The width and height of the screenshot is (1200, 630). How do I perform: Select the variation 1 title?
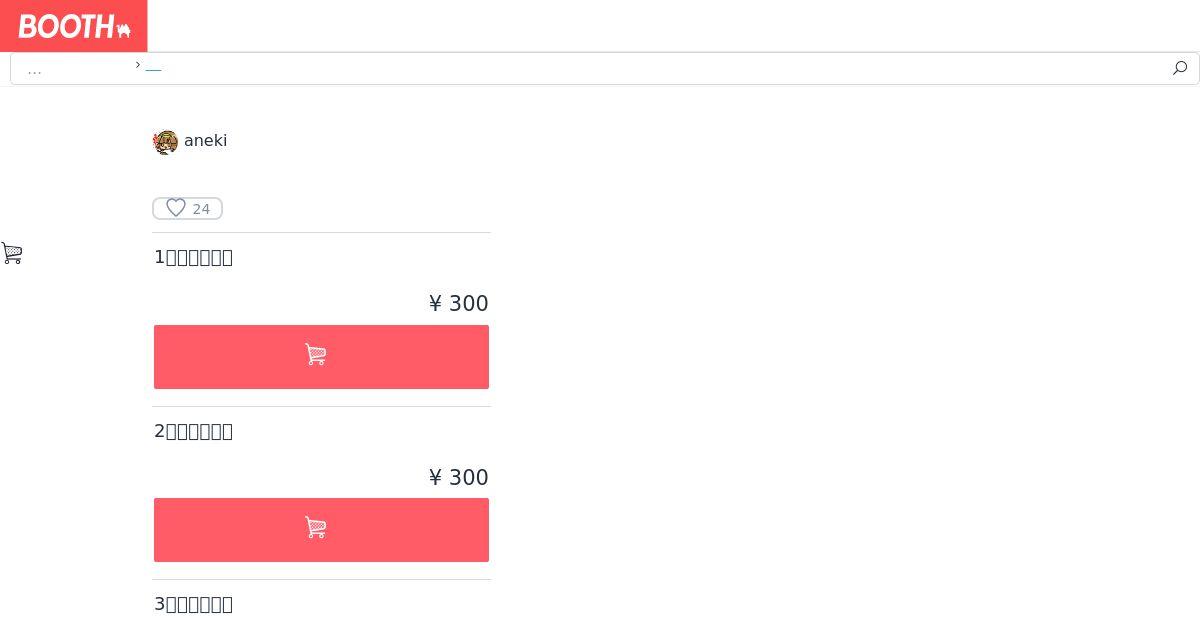193,257
